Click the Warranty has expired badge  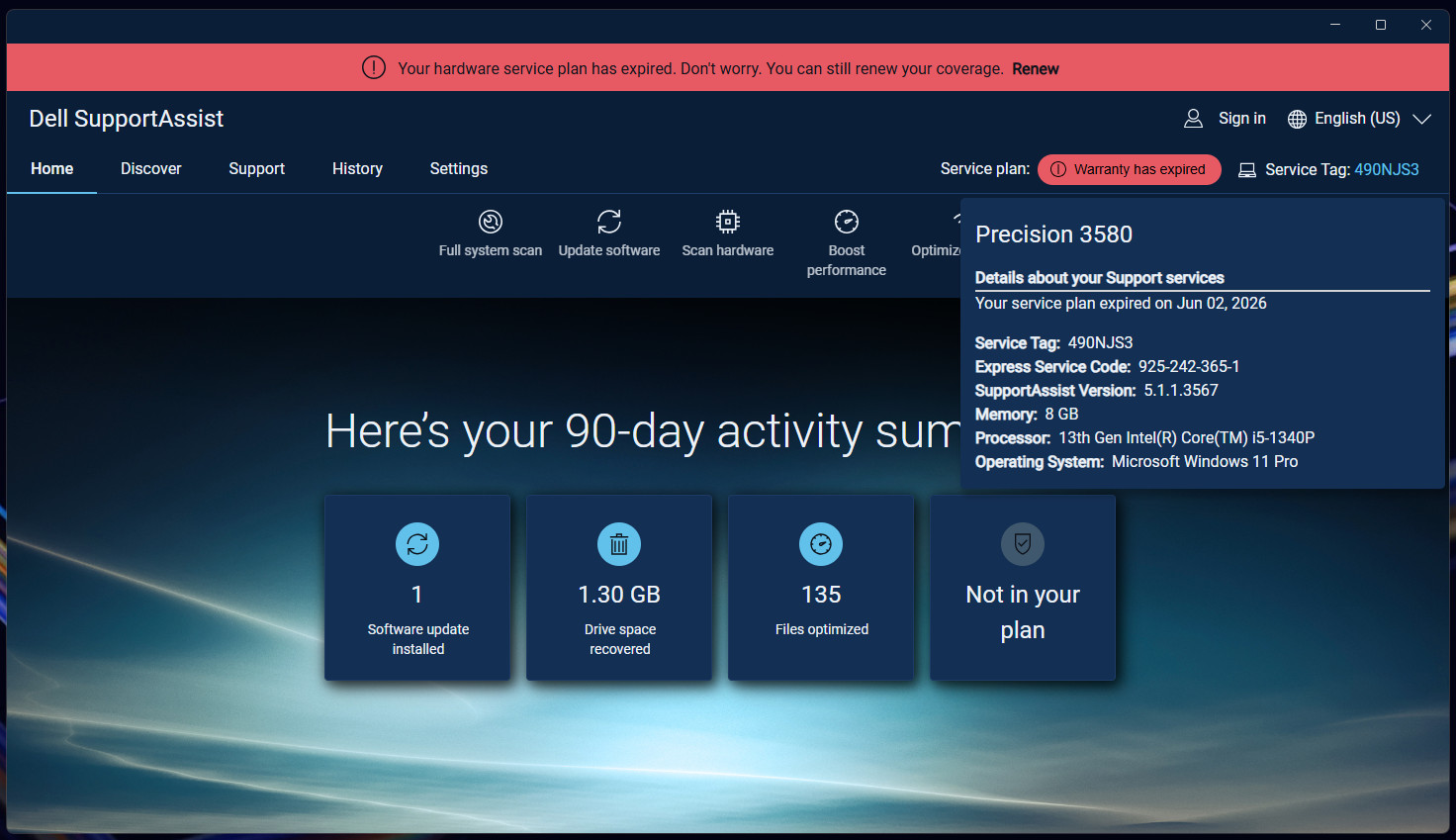[x=1130, y=169]
